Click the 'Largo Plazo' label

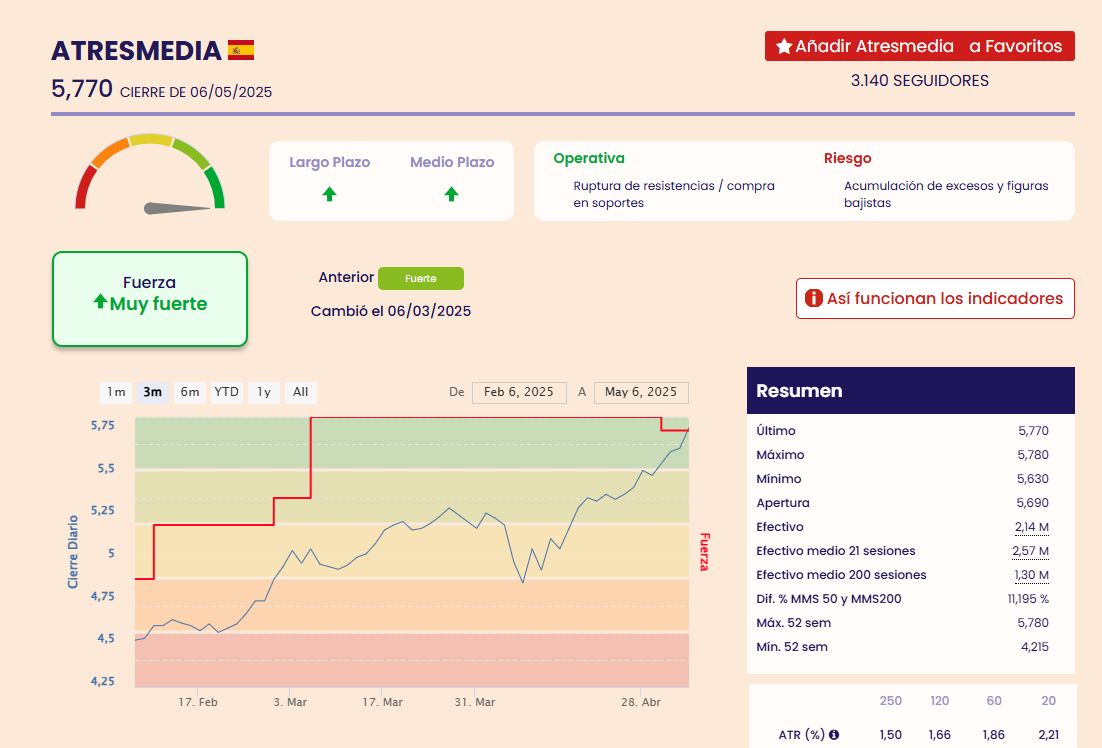click(x=330, y=162)
